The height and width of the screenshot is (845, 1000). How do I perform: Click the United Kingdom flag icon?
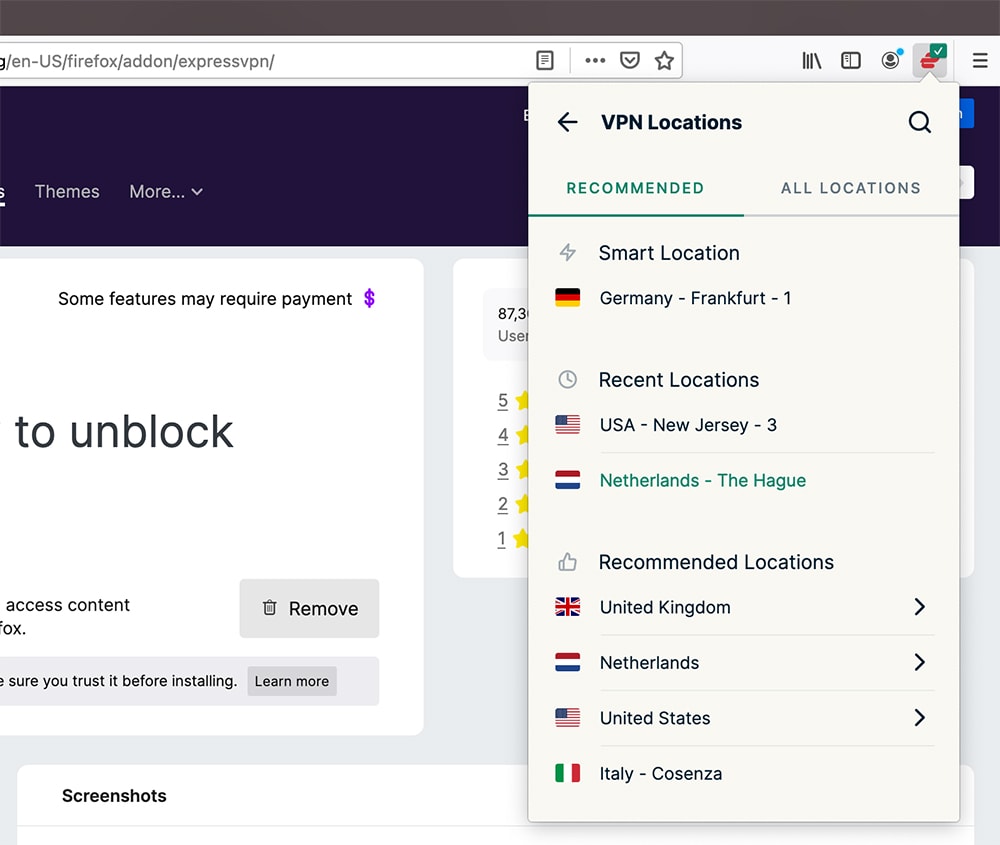(568, 606)
